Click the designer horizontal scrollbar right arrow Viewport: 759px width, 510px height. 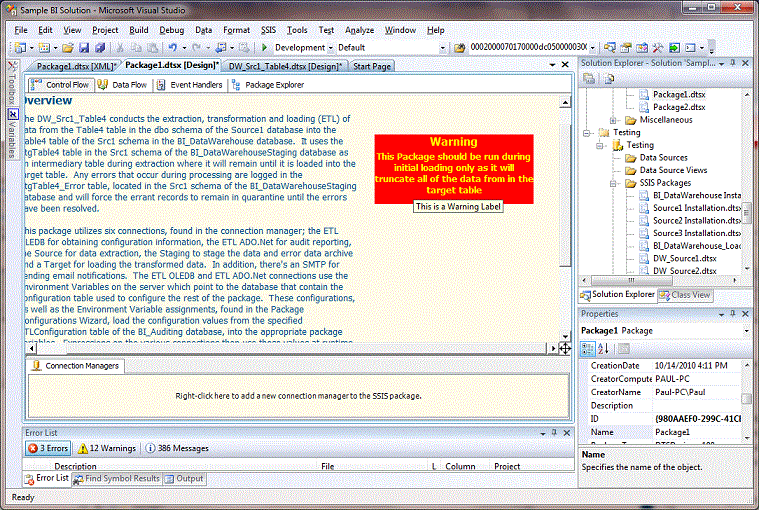tap(553, 348)
